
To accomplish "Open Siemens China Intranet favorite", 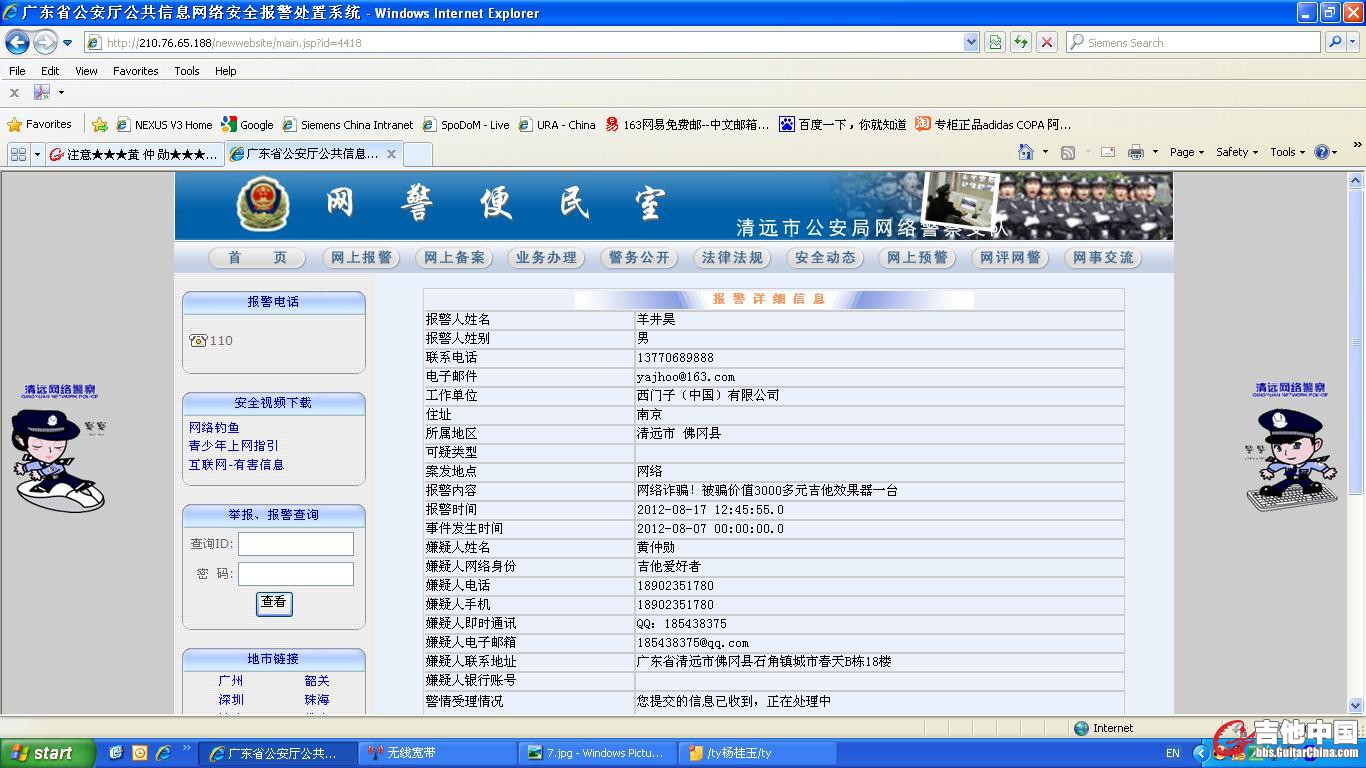I will point(348,125).
